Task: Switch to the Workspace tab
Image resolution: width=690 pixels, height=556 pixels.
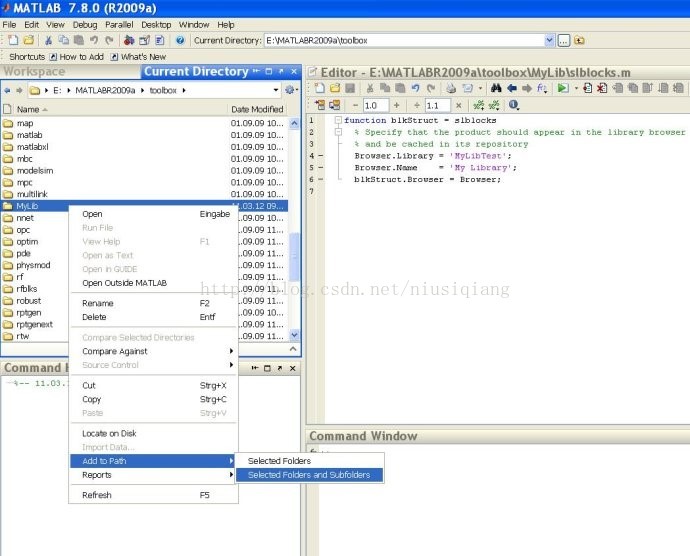Action: (x=34, y=71)
